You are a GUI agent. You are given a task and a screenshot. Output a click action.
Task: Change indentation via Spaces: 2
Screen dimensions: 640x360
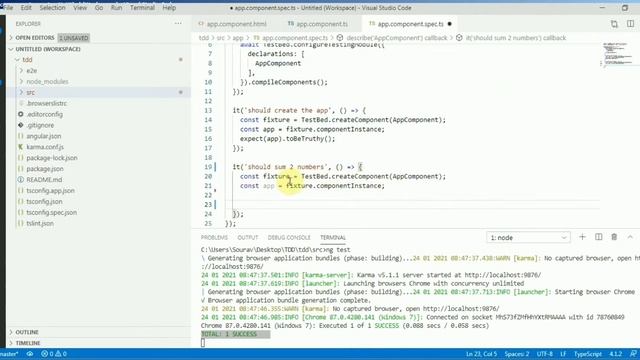pyautogui.click(x=517, y=354)
